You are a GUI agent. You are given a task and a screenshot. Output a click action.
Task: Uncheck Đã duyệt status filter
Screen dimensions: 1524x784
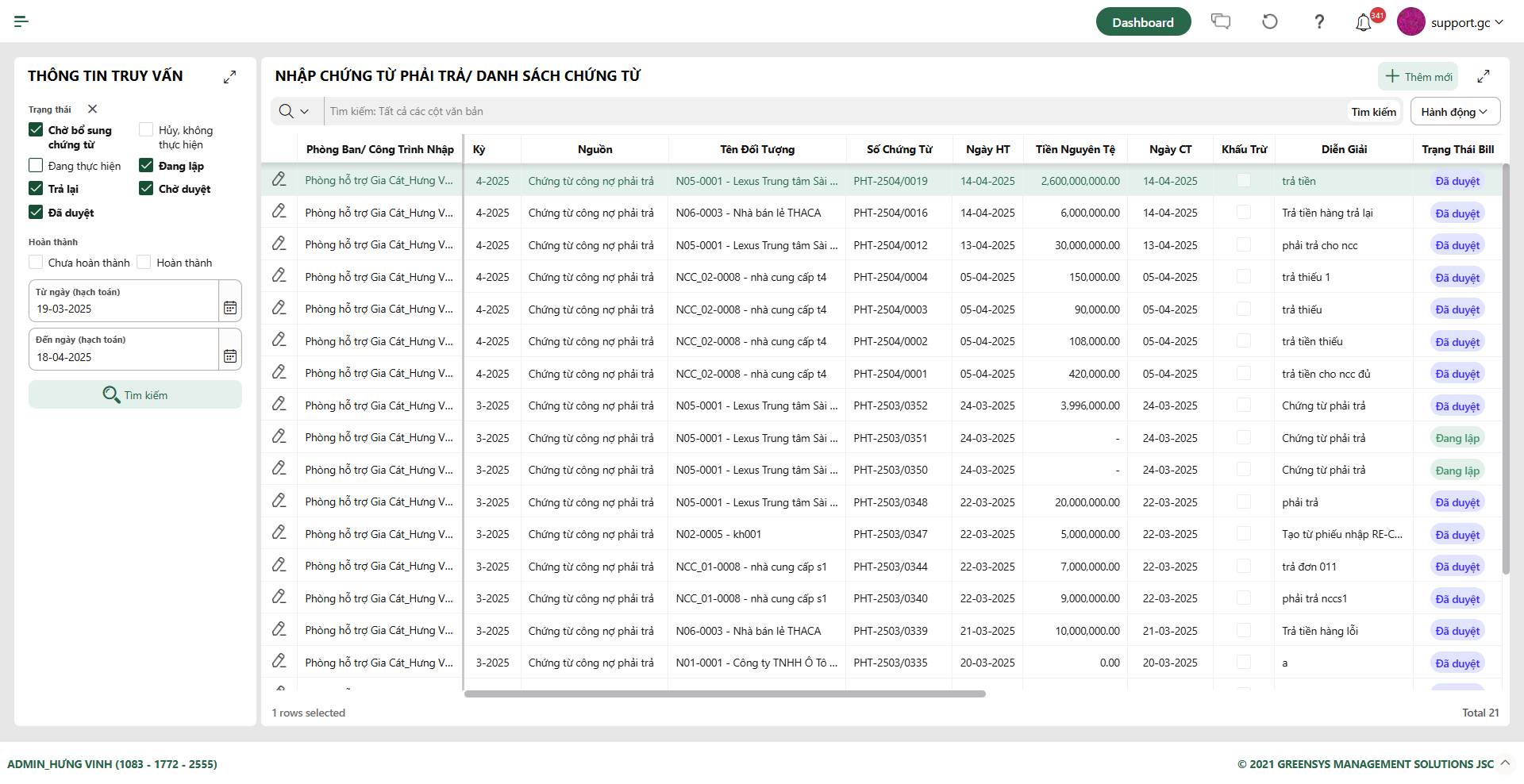point(36,212)
